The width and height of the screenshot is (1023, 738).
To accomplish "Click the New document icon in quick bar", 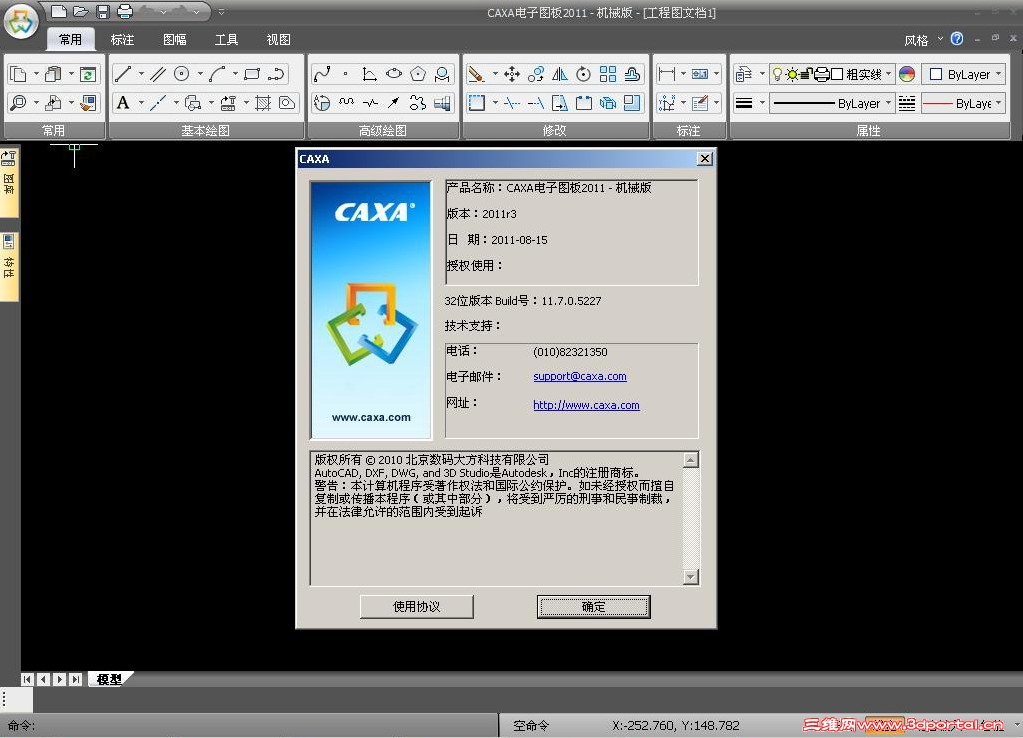I will 59,11.
